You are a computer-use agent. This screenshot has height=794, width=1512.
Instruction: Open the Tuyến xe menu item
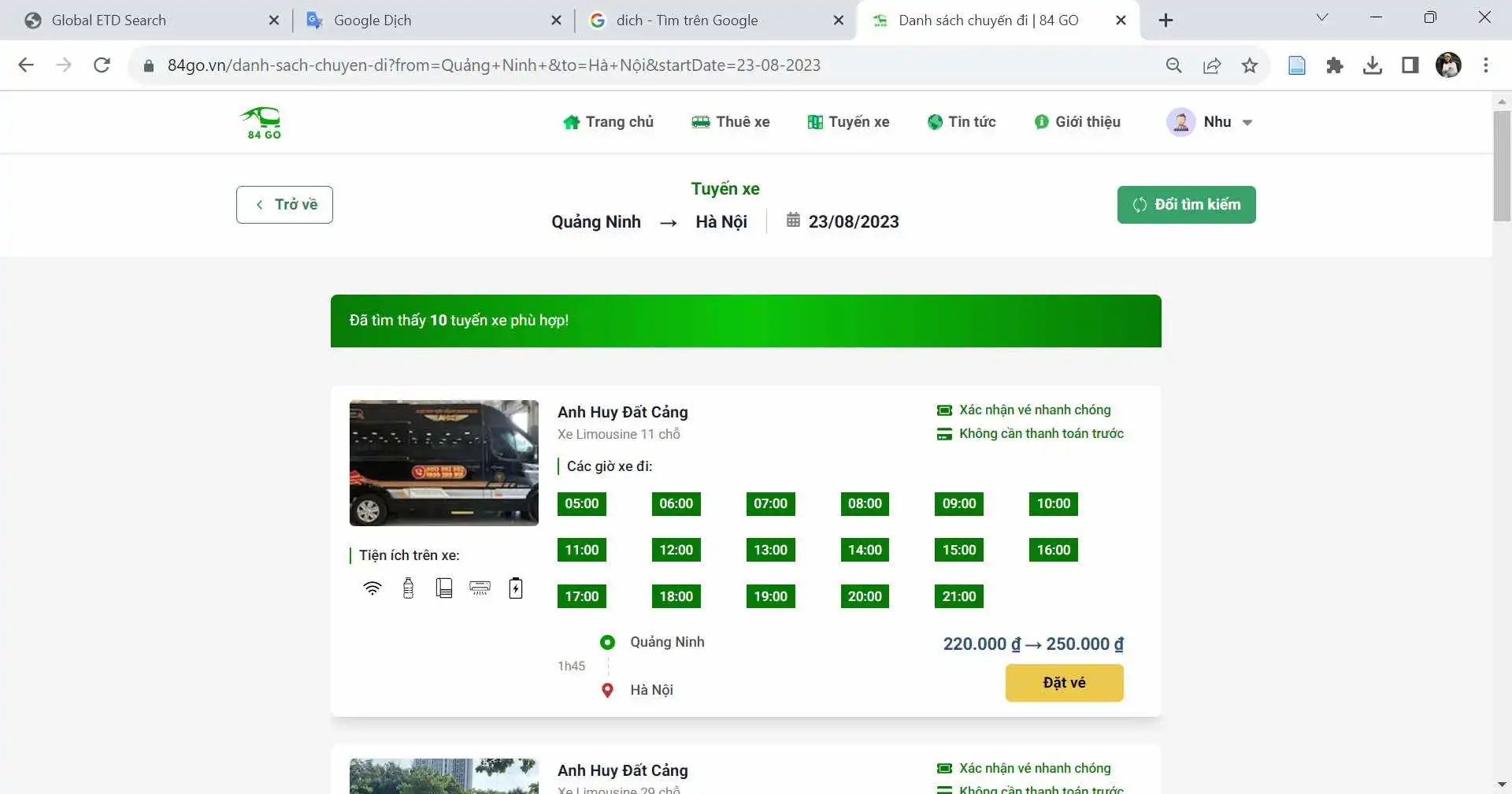[848, 122]
